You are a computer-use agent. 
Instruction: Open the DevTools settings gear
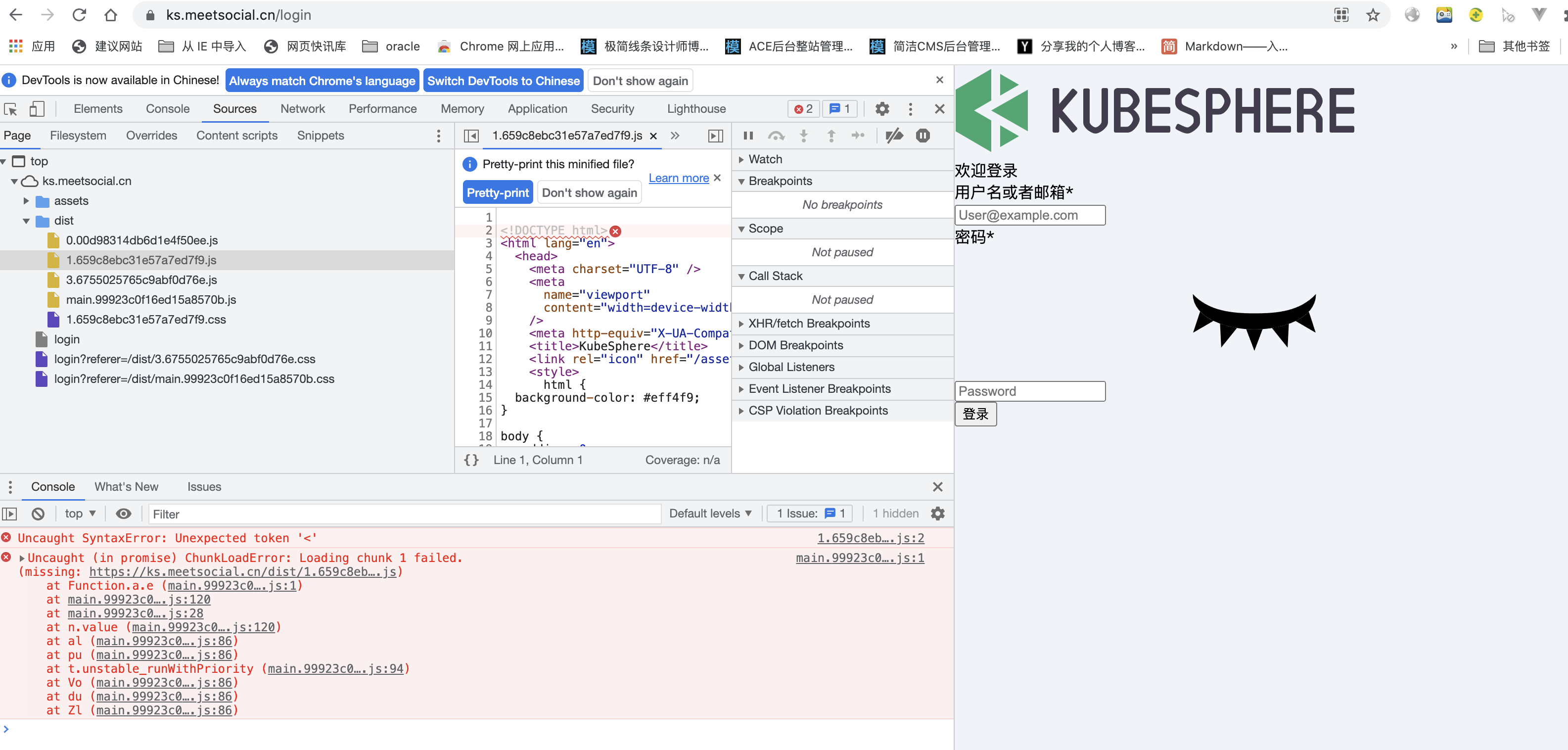click(882, 108)
